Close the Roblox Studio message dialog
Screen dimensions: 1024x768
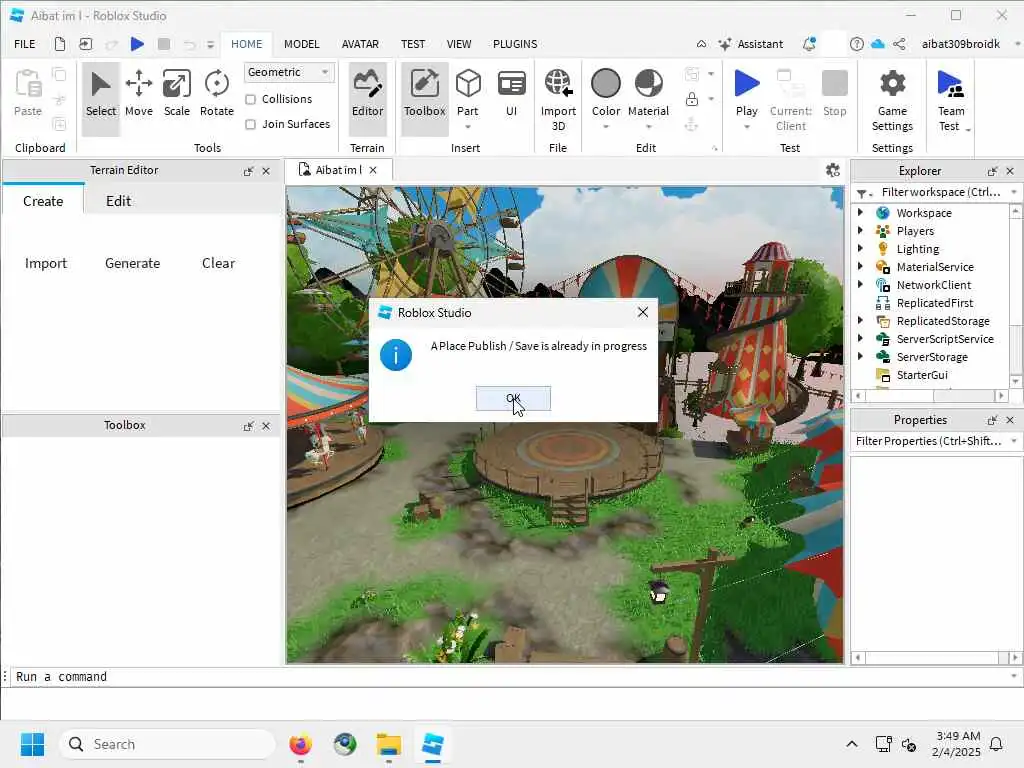pos(643,312)
